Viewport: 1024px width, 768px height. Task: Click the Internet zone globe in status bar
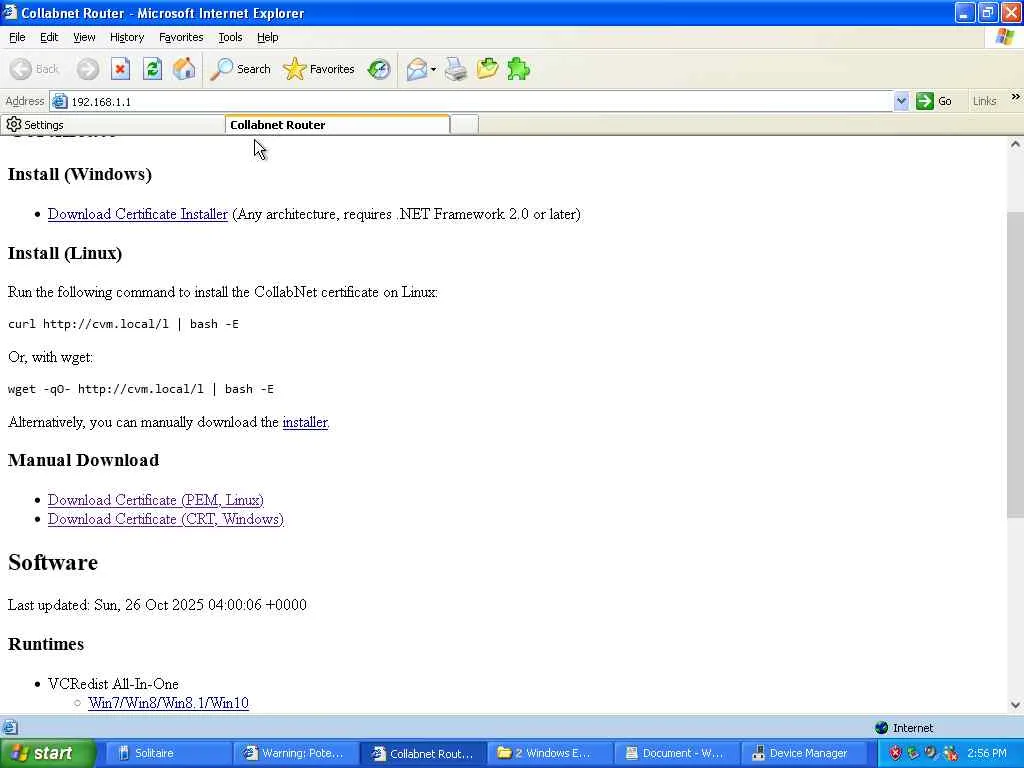(881, 728)
